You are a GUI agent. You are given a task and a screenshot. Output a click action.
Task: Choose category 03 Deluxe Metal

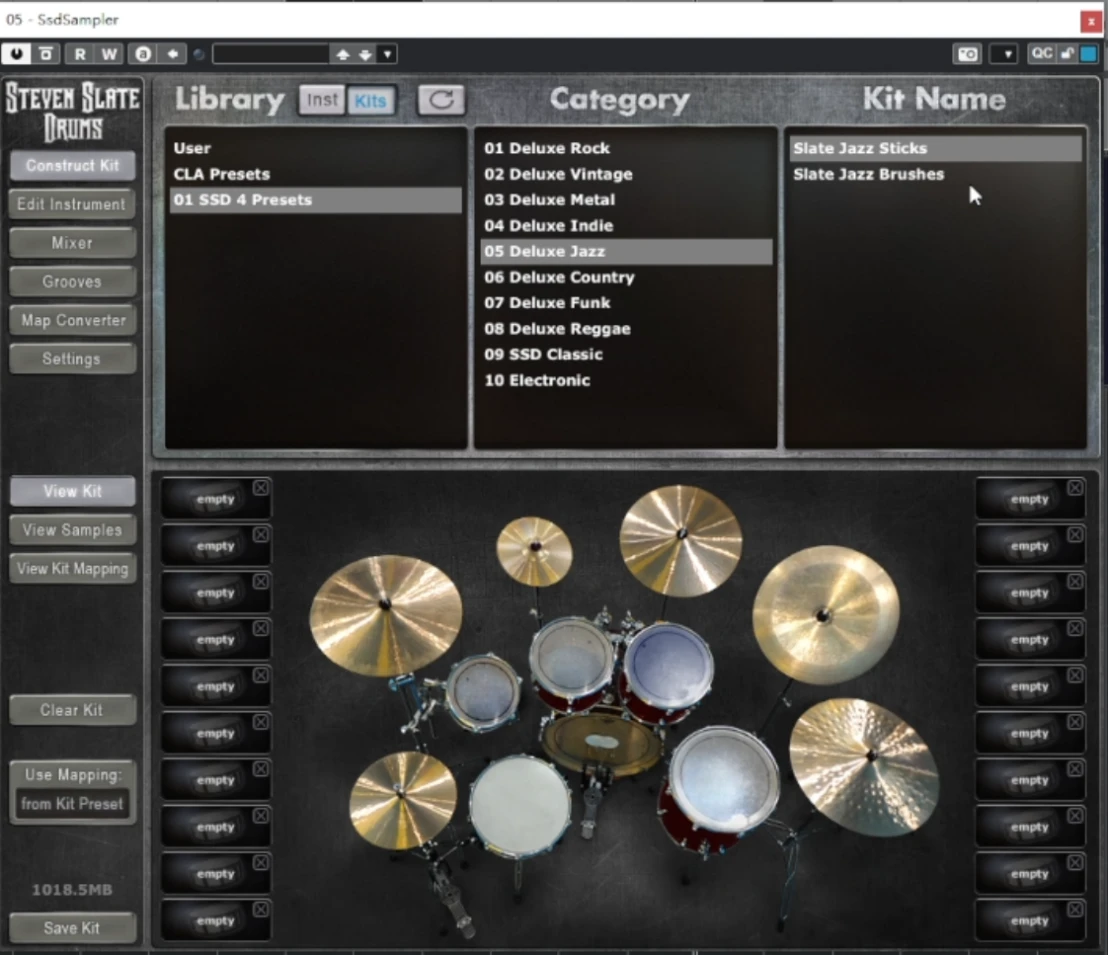626,200
